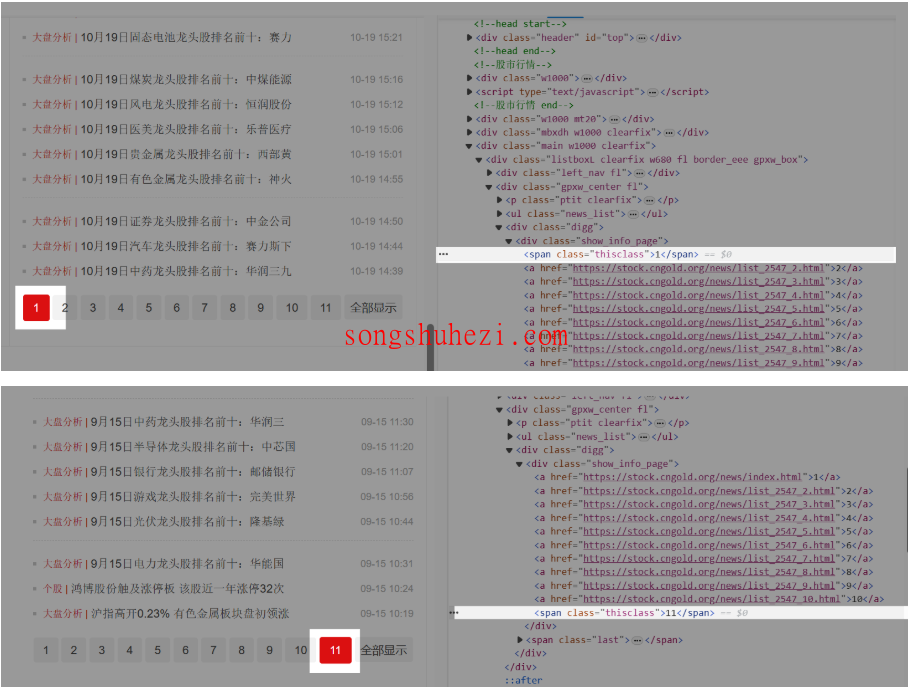Click three-dot gutter icon beside thisclass 1 span
910x687 pixels.
443,254
